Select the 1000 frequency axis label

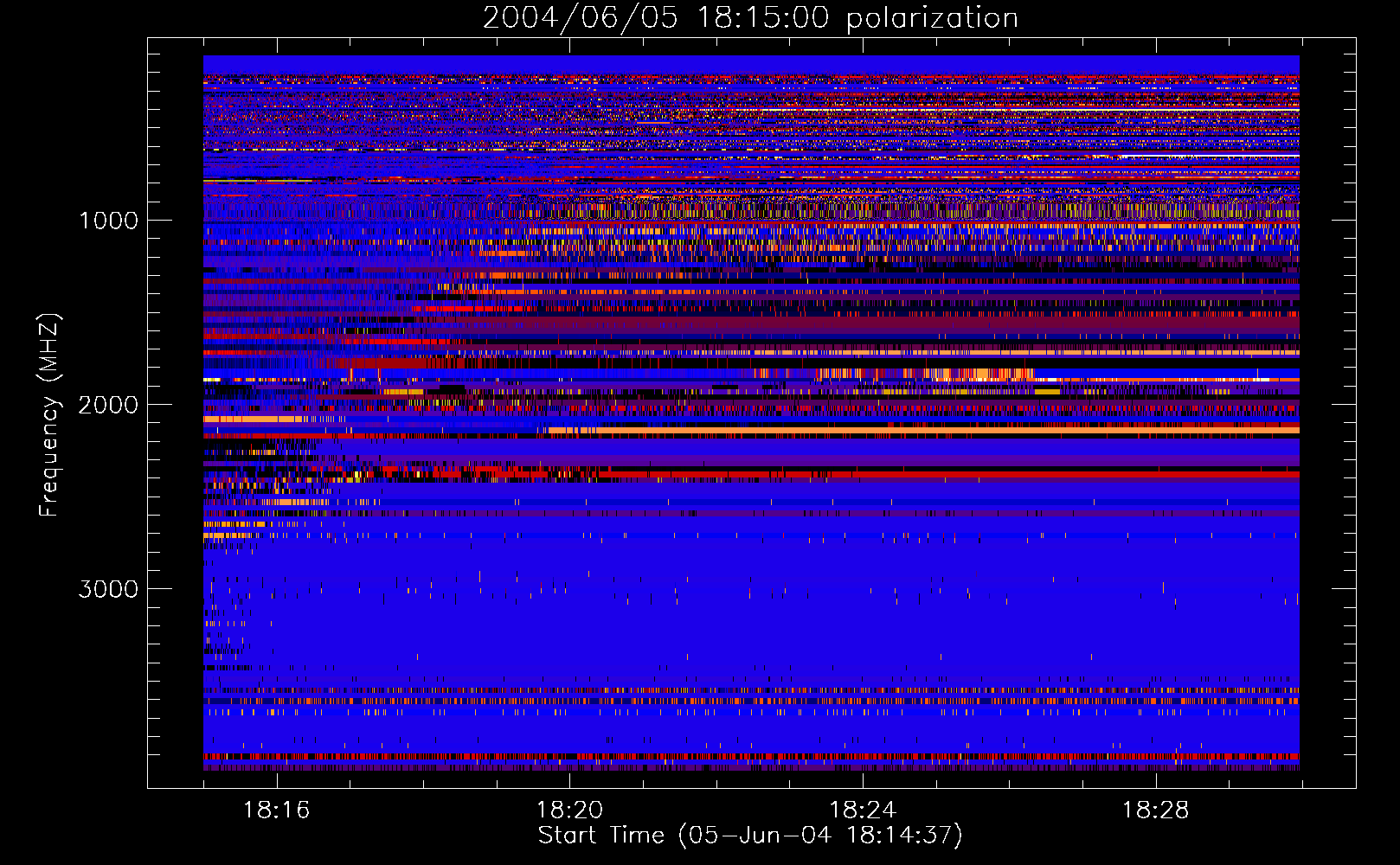pos(108,221)
